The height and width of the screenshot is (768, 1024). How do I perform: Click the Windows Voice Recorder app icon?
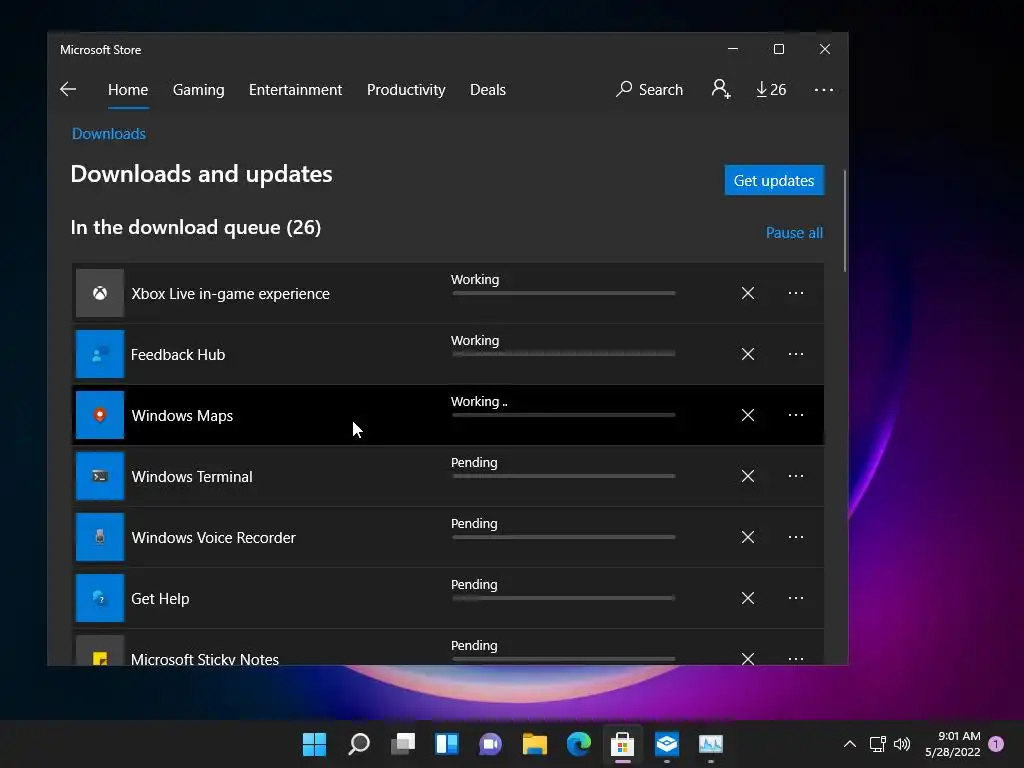click(100, 537)
